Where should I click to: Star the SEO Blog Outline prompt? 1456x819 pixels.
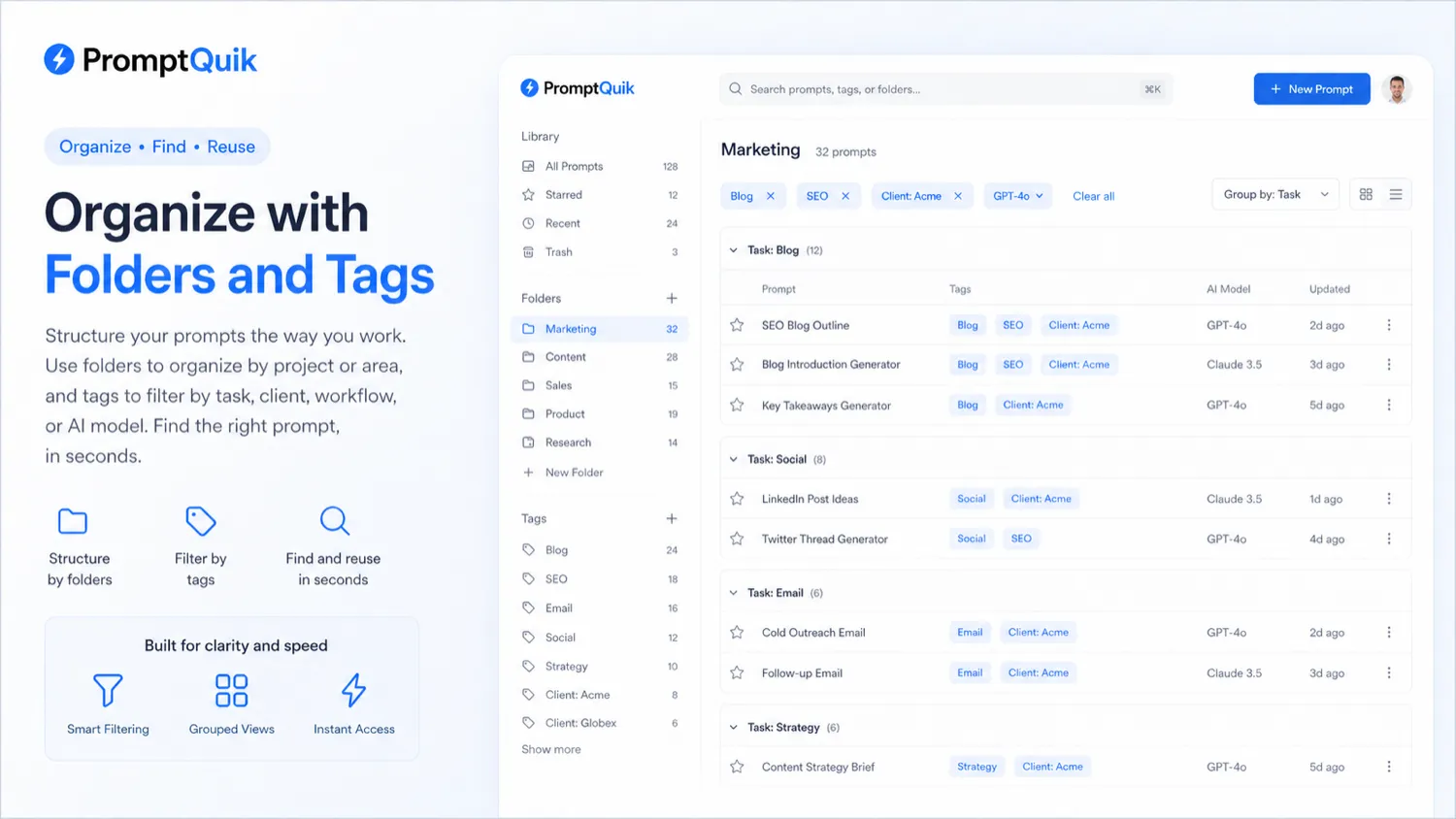pyautogui.click(x=737, y=325)
